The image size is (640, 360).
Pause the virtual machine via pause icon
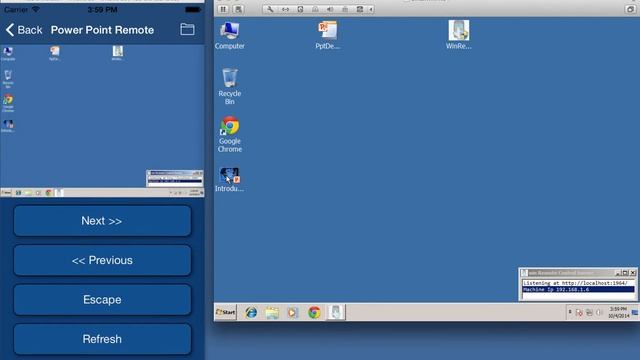point(223,9)
